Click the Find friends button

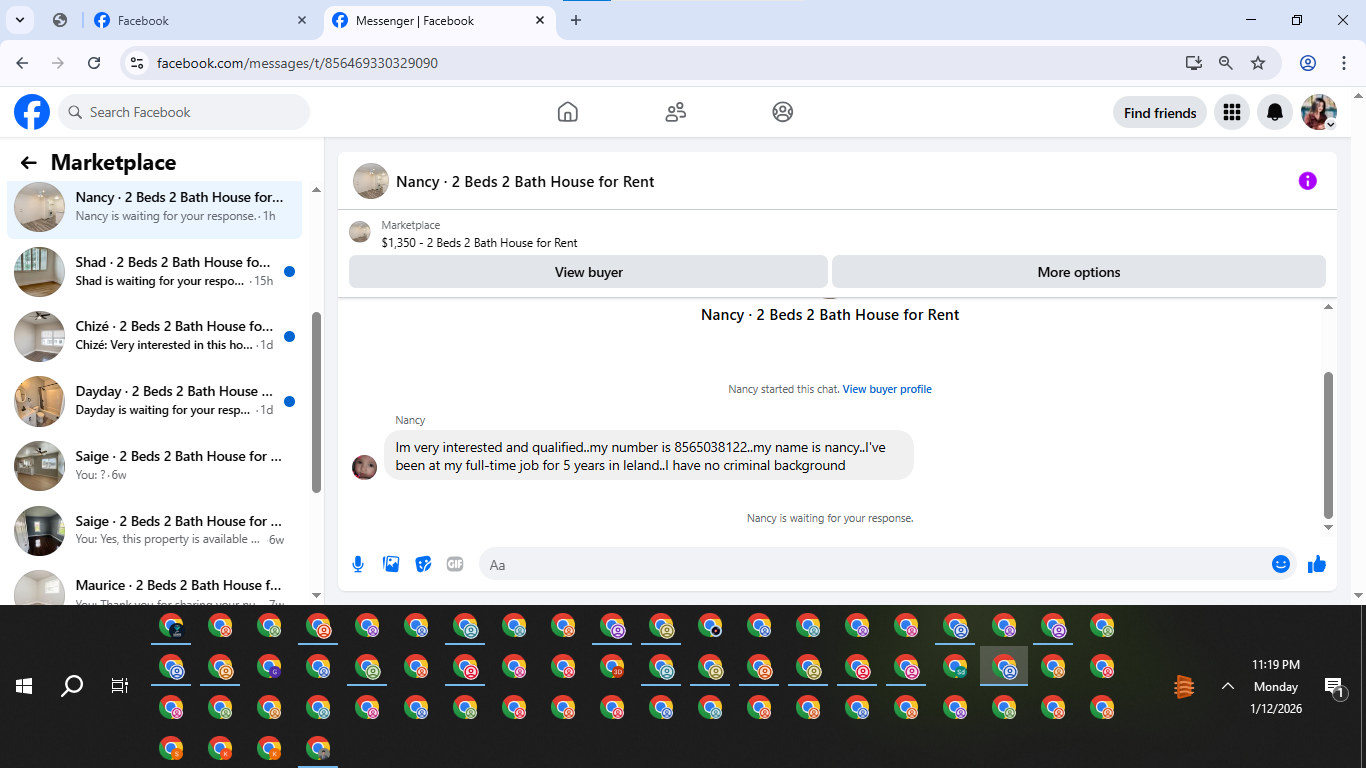click(1160, 113)
